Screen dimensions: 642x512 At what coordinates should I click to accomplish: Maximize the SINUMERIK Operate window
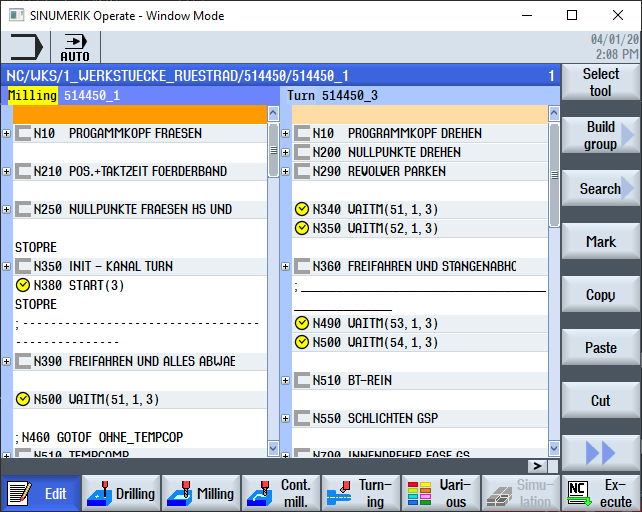(572, 16)
